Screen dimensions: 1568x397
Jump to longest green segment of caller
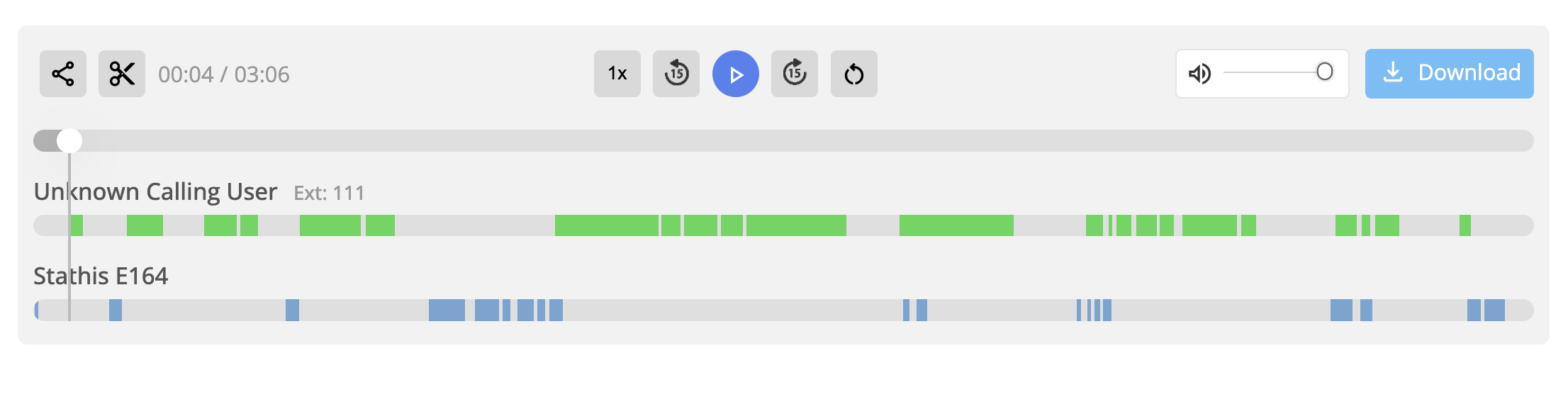(x=956, y=225)
